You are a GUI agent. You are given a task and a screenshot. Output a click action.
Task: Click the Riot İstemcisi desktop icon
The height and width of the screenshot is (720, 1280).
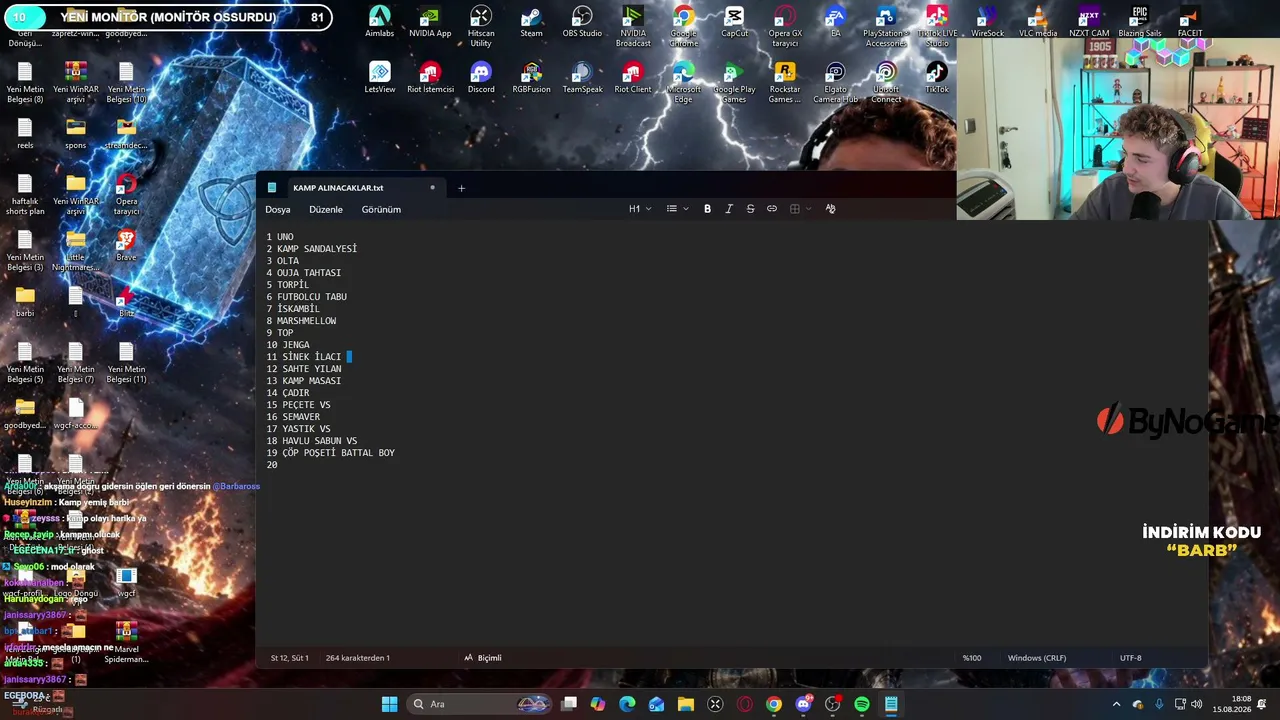tap(430, 78)
